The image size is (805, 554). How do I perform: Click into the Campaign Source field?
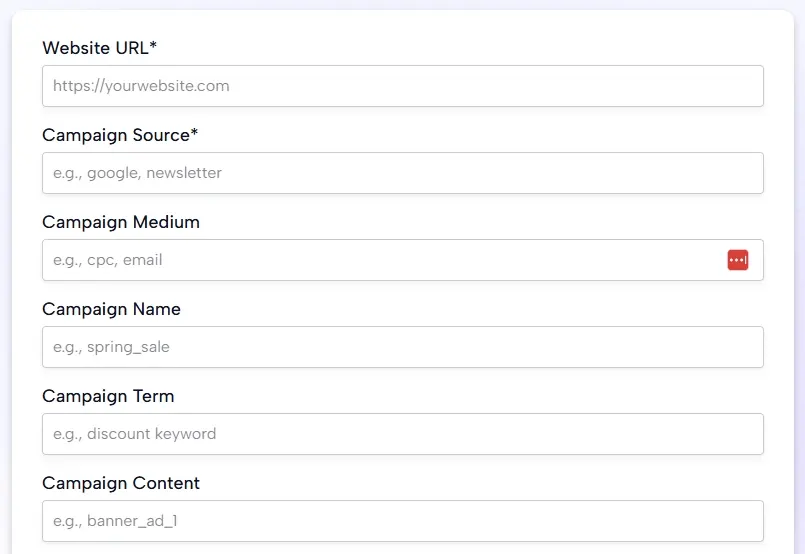coord(402,173)
